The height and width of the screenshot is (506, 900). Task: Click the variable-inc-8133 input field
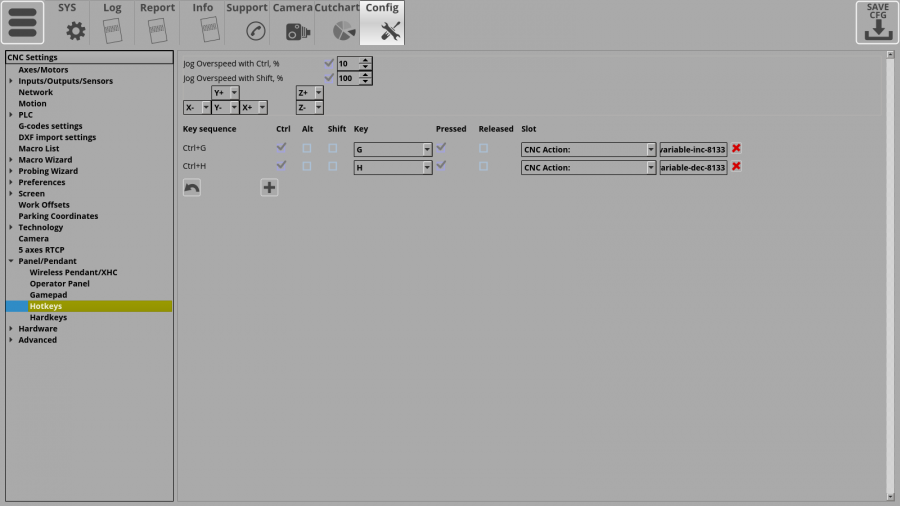pyautogui.click(x=693, y=149)
